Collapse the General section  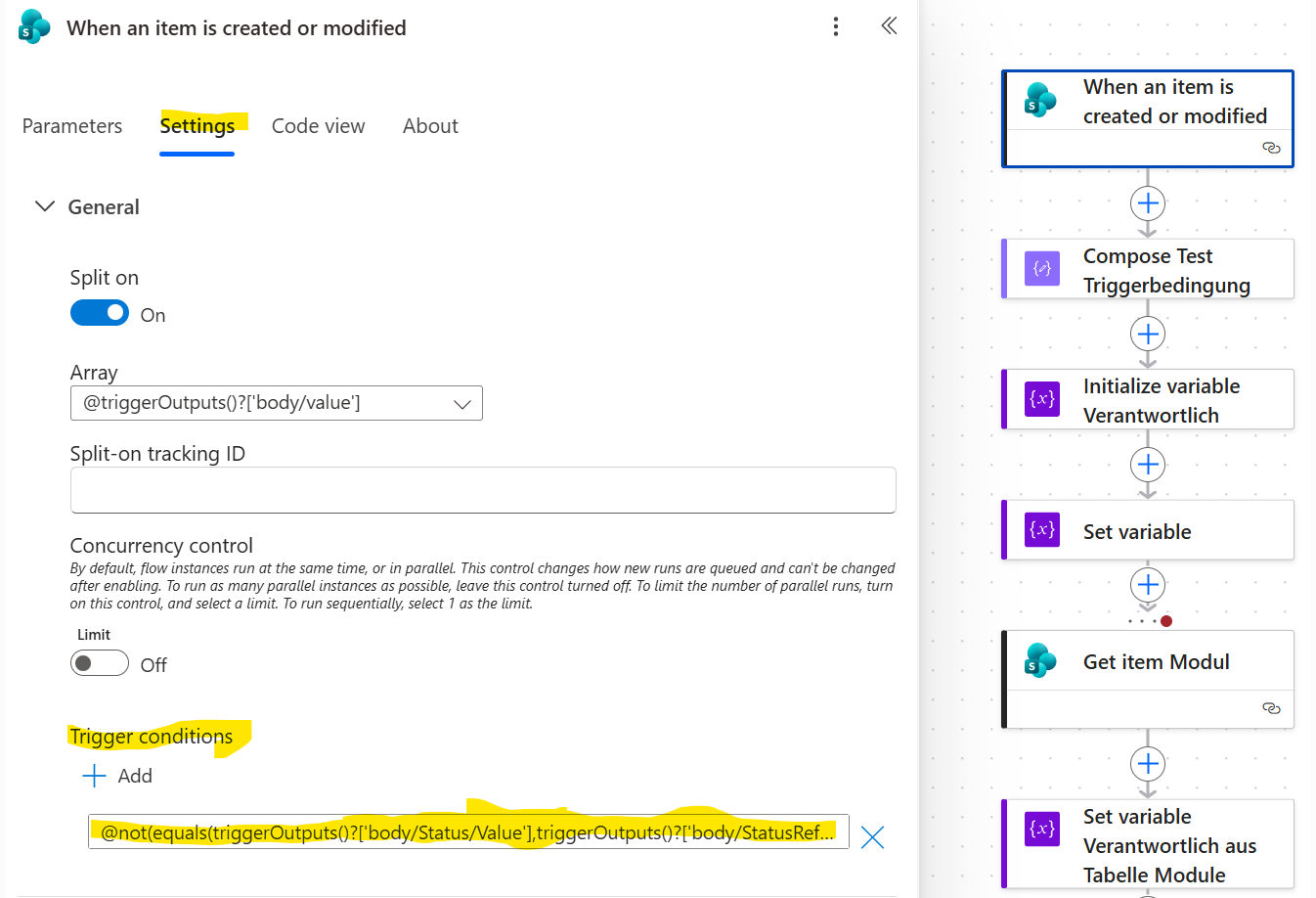click(45, 206)
